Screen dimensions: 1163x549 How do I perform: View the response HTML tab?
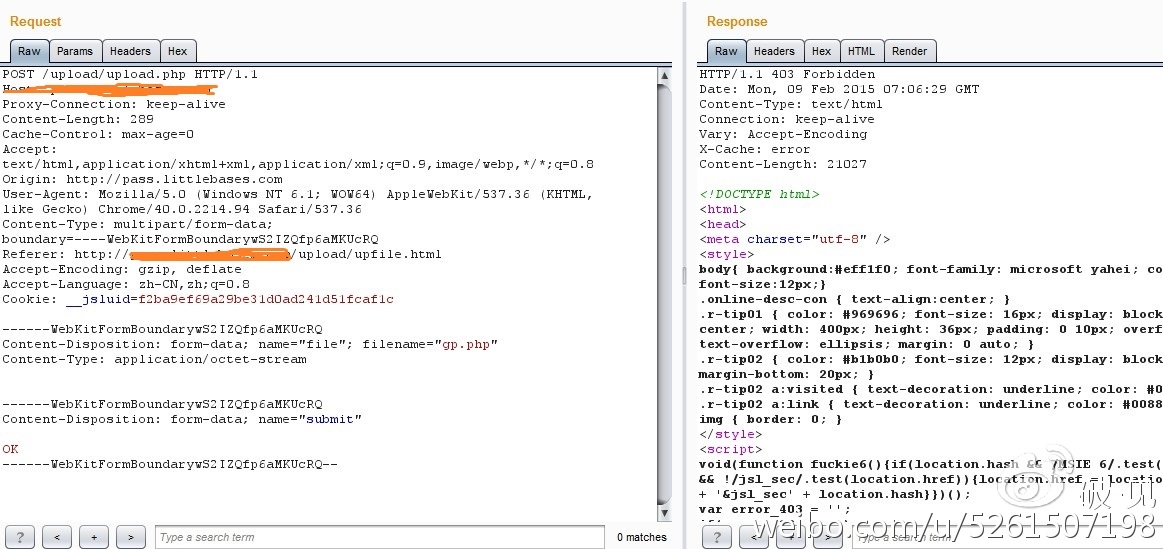860,51
